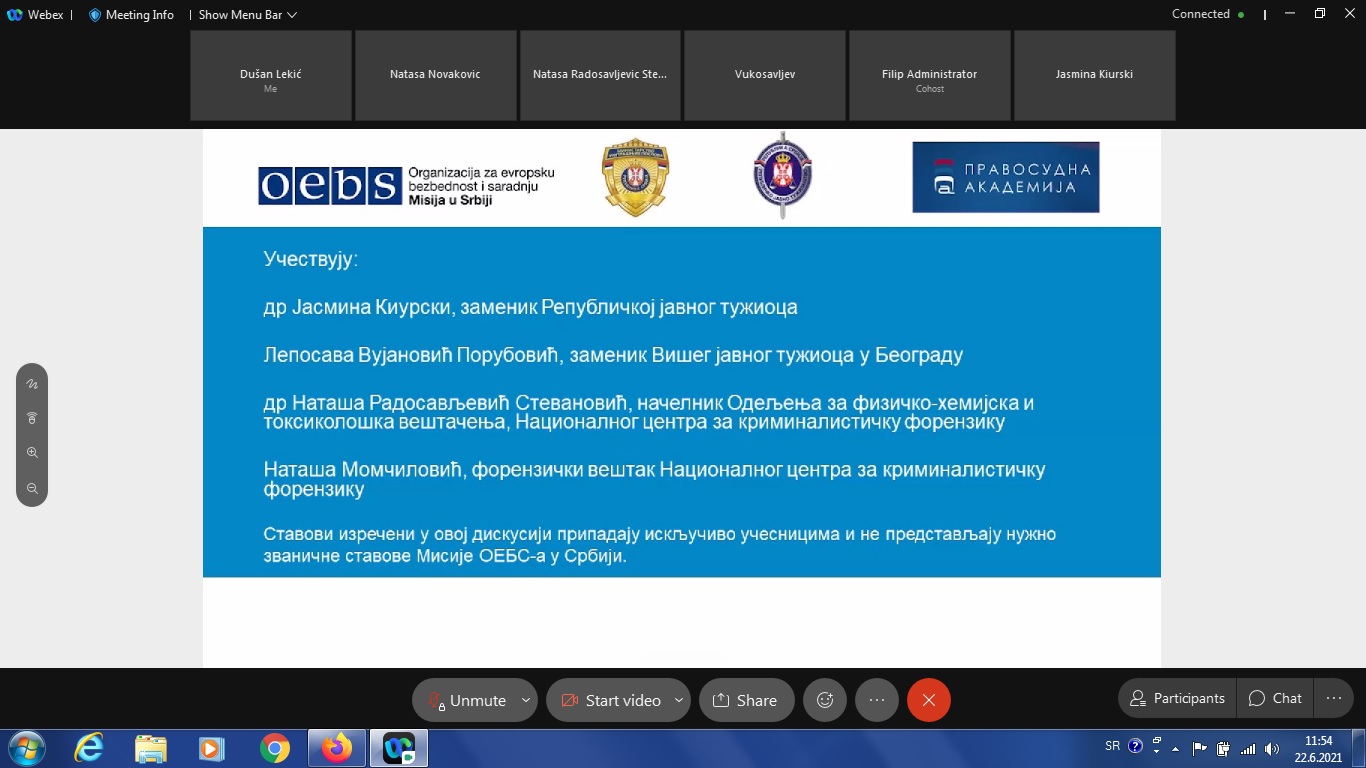
Task: Open Google Chrome from taskbar
Action: 274,748
